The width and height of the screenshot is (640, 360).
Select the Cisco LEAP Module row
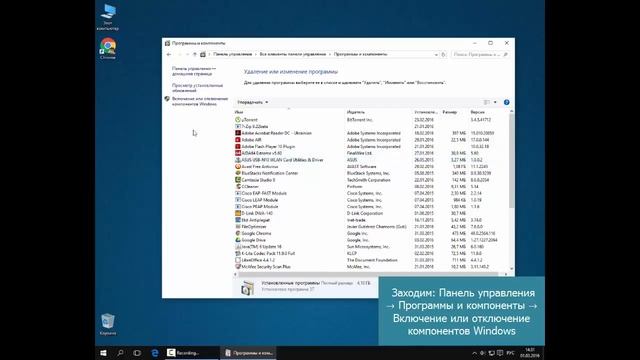click(371, 200)
